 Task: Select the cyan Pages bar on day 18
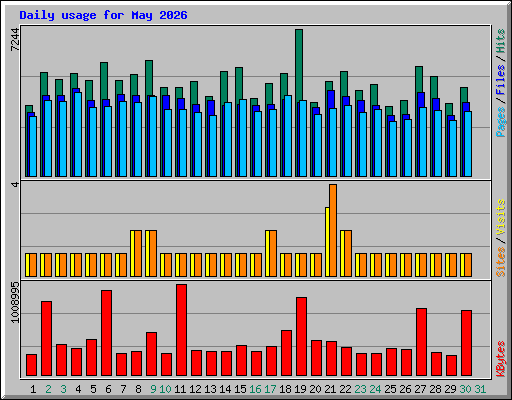tap(288, 136)
